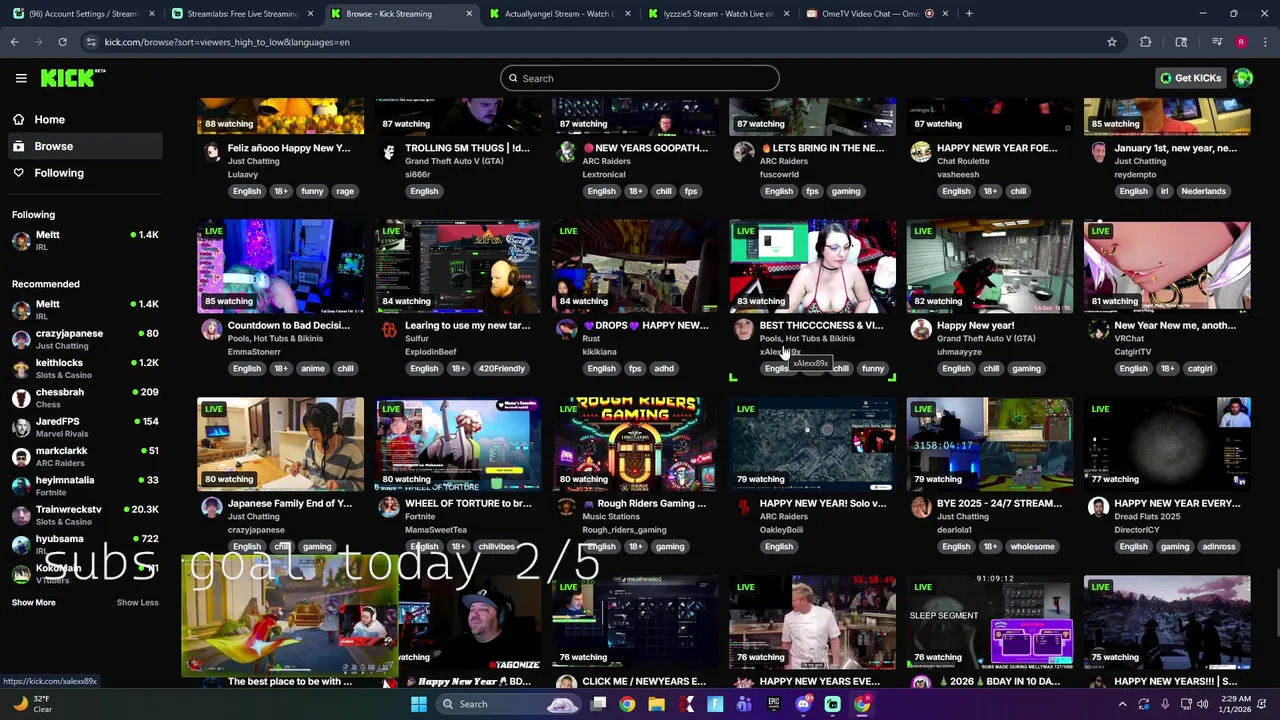Open File Explorer from taskbar
Screen dimensions: 1280x720
656,704
